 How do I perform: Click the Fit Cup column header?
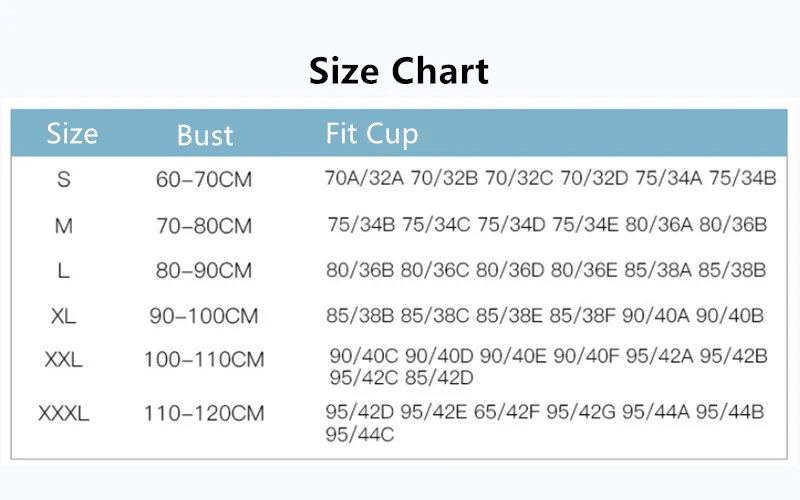coord(372,133)
